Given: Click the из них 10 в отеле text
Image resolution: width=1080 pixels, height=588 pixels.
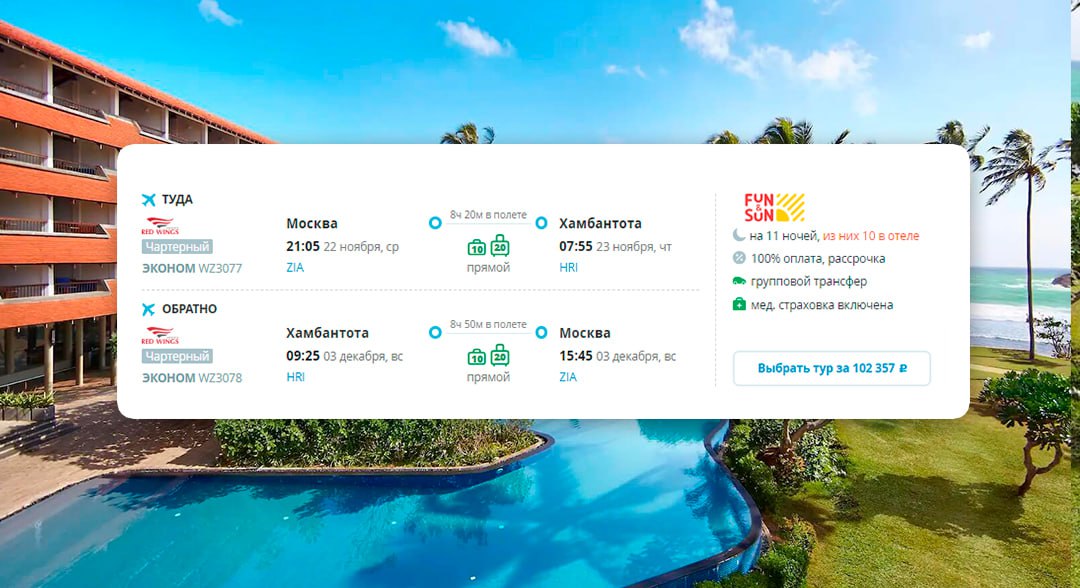Looking at the screenshot, I should click(x=871, y=235).
